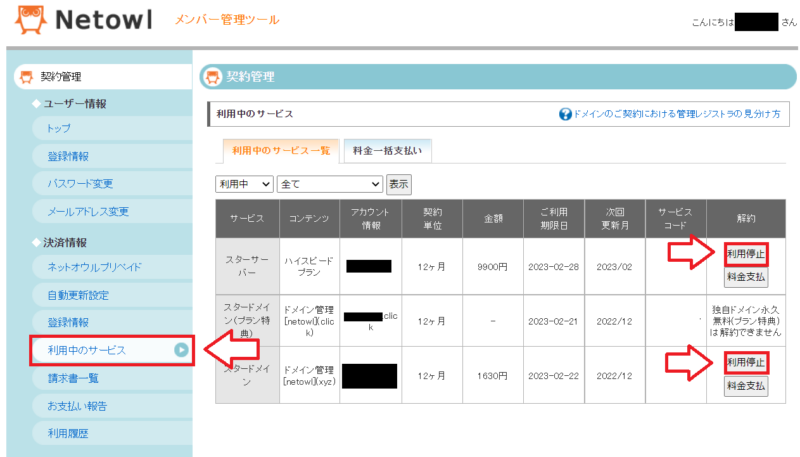Viewport: 800px width, 457px height.
Task: Click the 契約管理 sidebar header icon
Action: (x=26, y=77)
